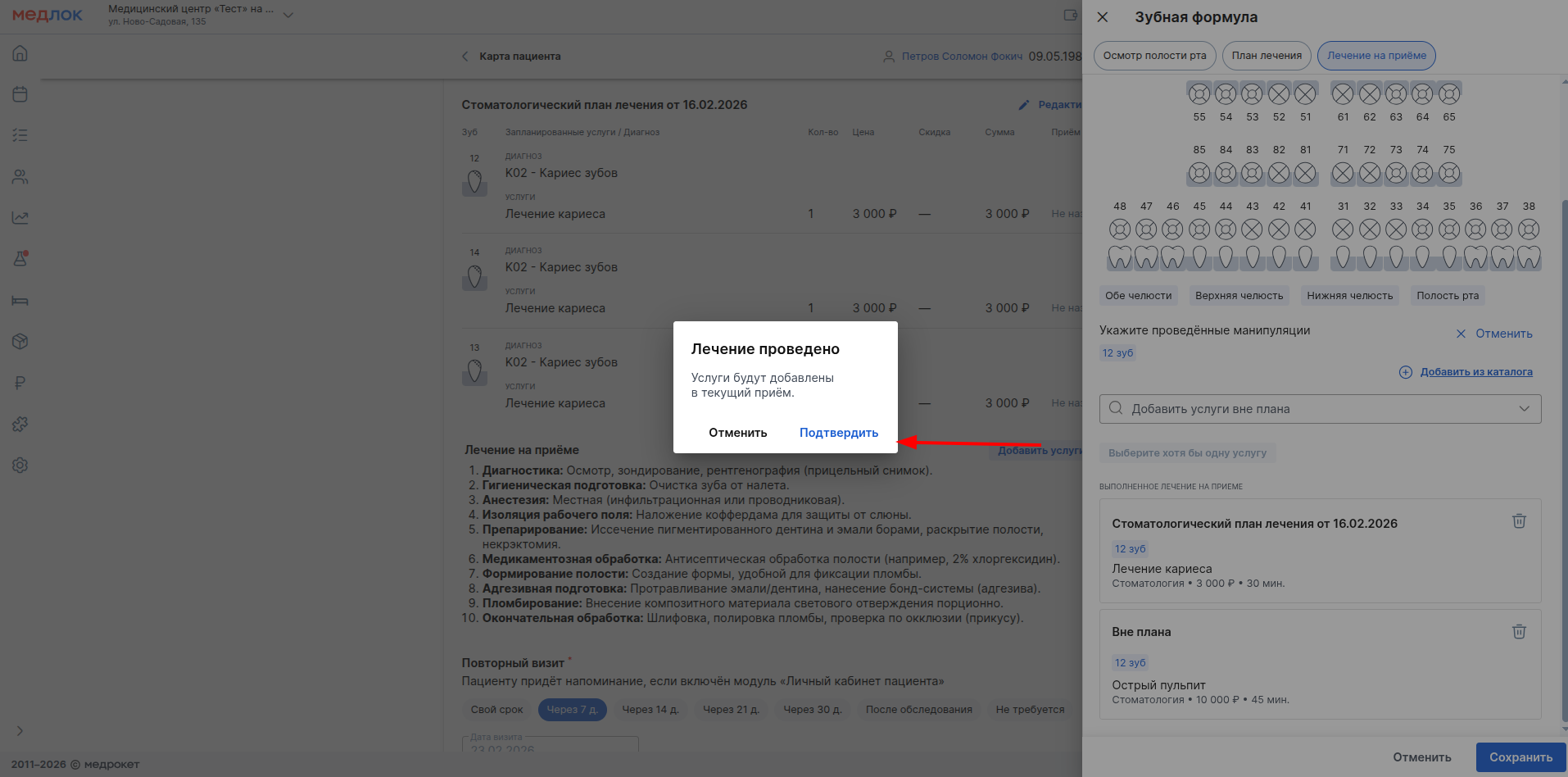Select the Верхняя челюсть toggle

click(x=1239, y=296)
